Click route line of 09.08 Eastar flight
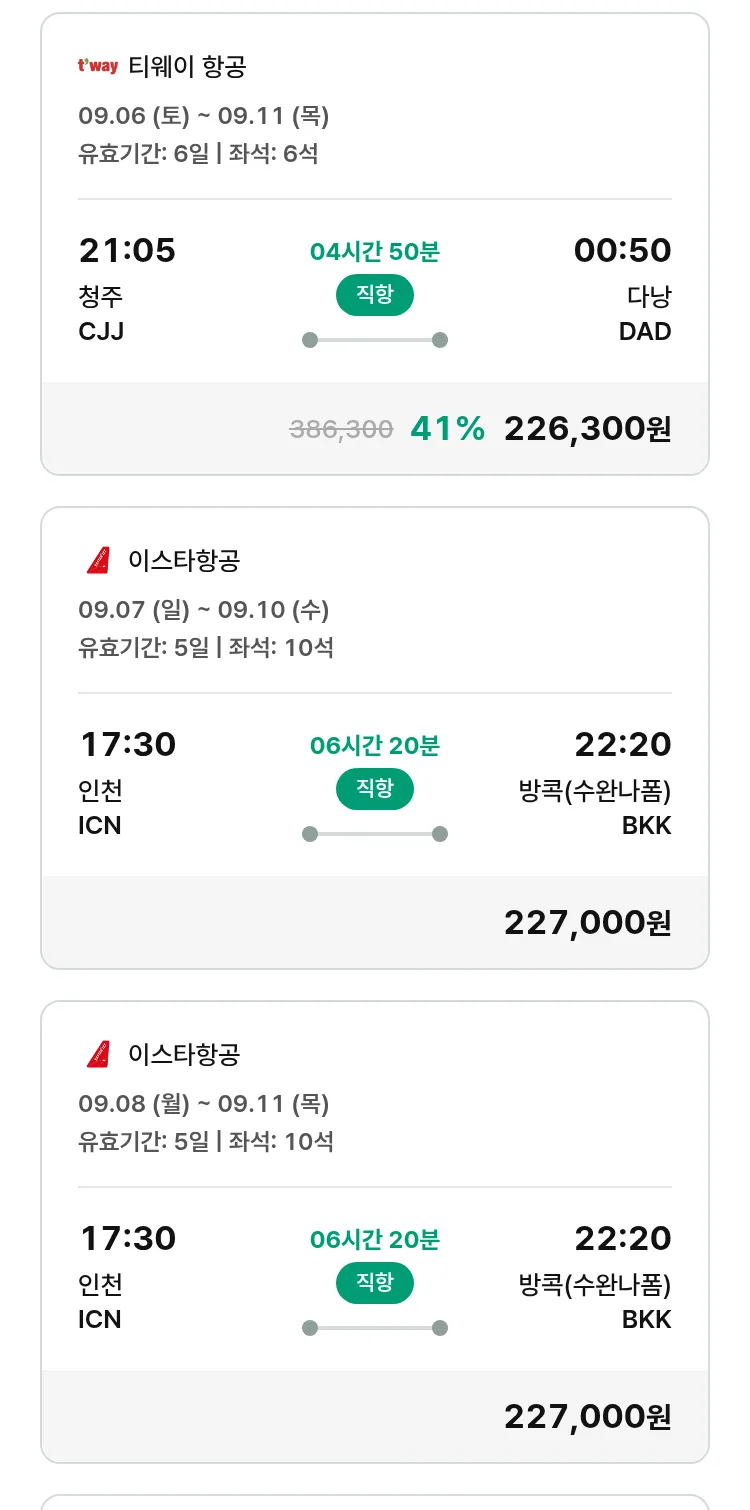 [x=374, y=1328]
